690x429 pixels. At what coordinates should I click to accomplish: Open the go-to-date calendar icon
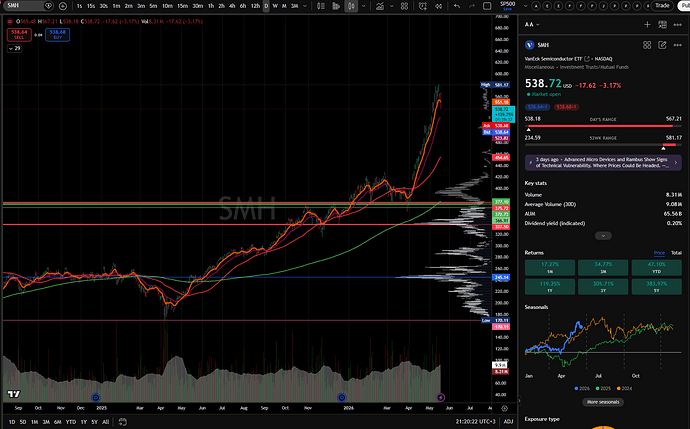(x=122, y=422)
